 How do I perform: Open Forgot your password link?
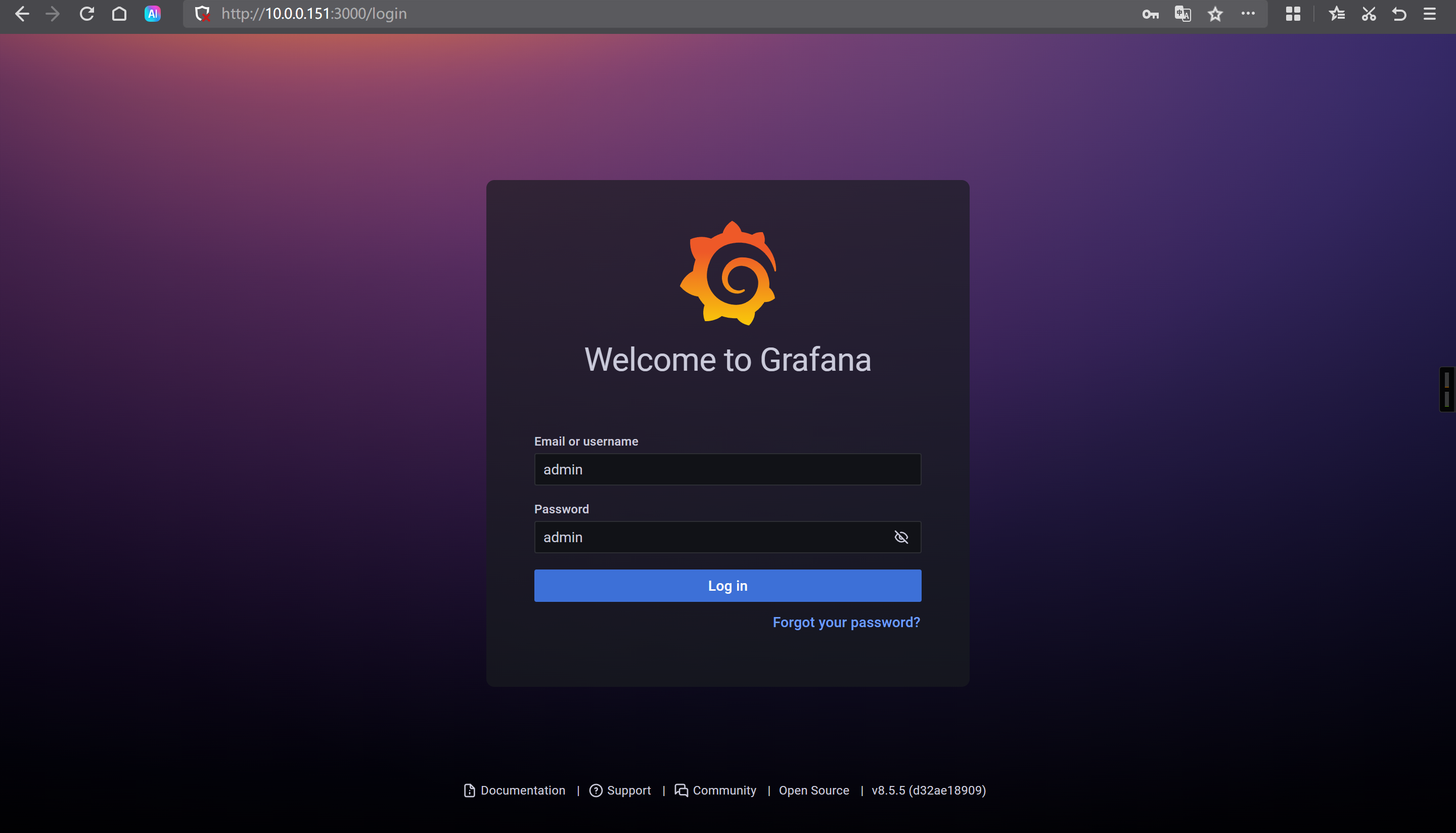846,622
